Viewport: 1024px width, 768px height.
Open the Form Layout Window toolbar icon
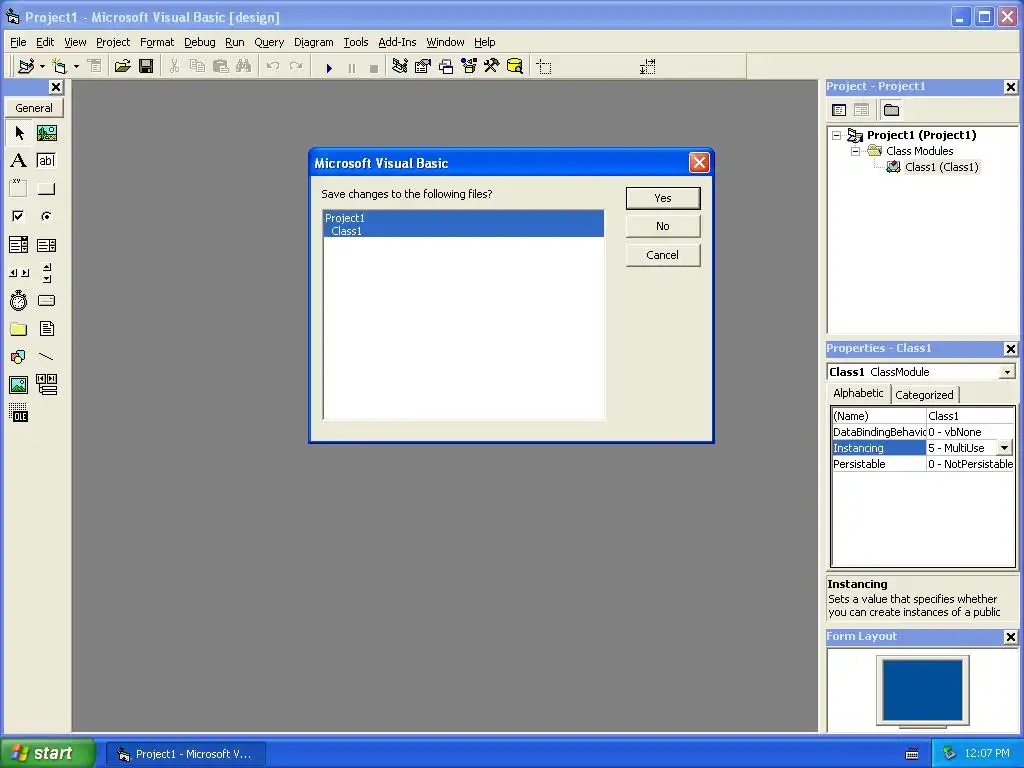446,66
